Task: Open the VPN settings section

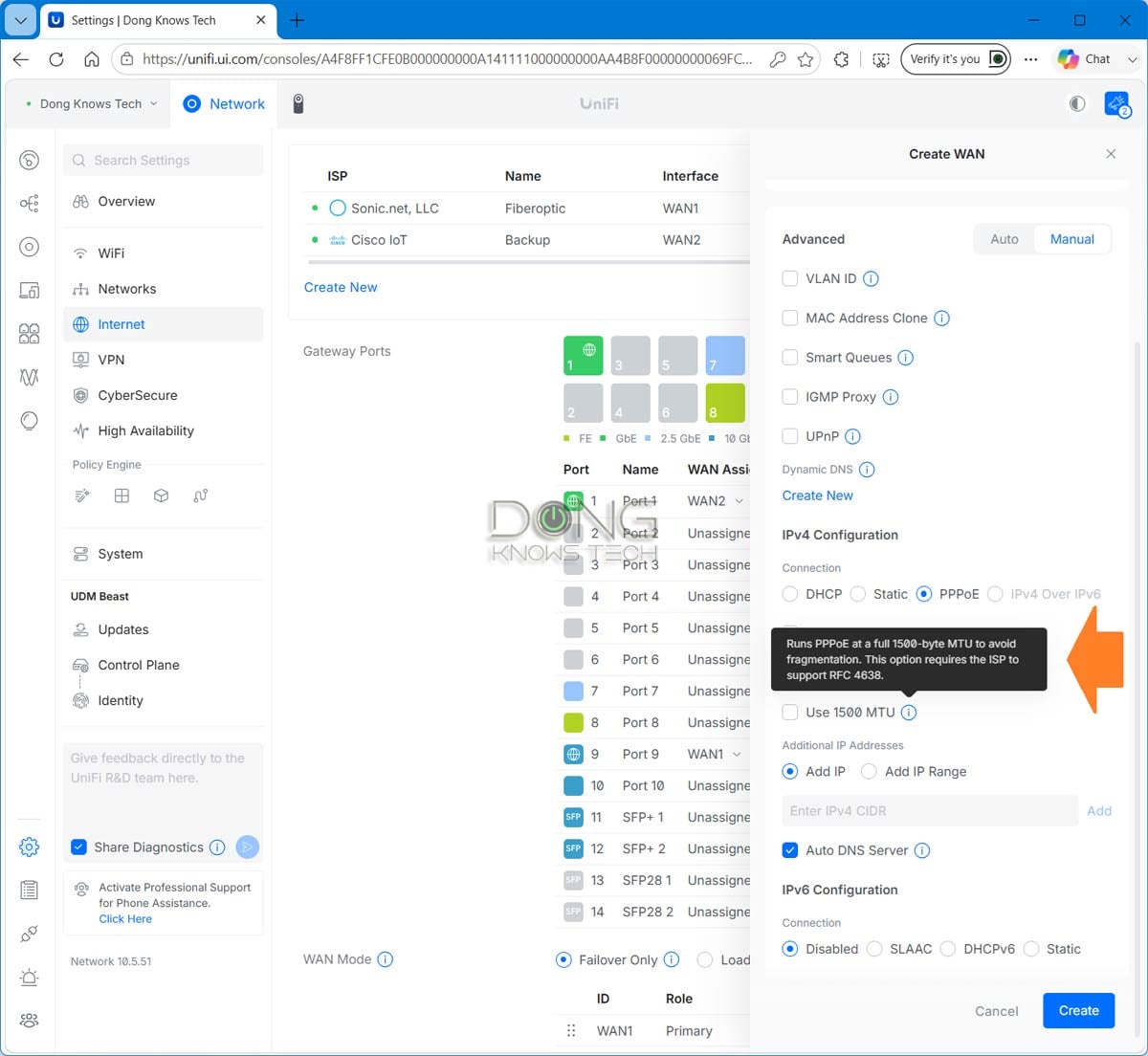Action: pos(163,360)
